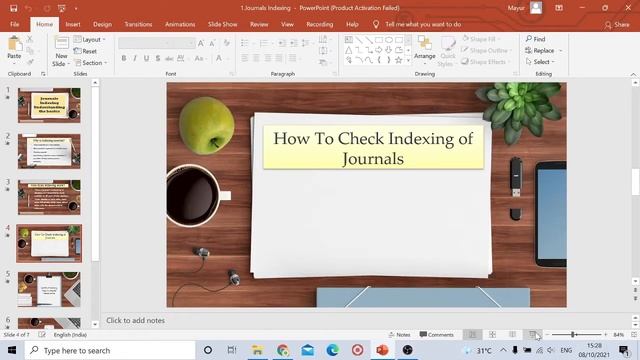Click the Share button
Screen dimensions: 640x360
tap(617, 25)
